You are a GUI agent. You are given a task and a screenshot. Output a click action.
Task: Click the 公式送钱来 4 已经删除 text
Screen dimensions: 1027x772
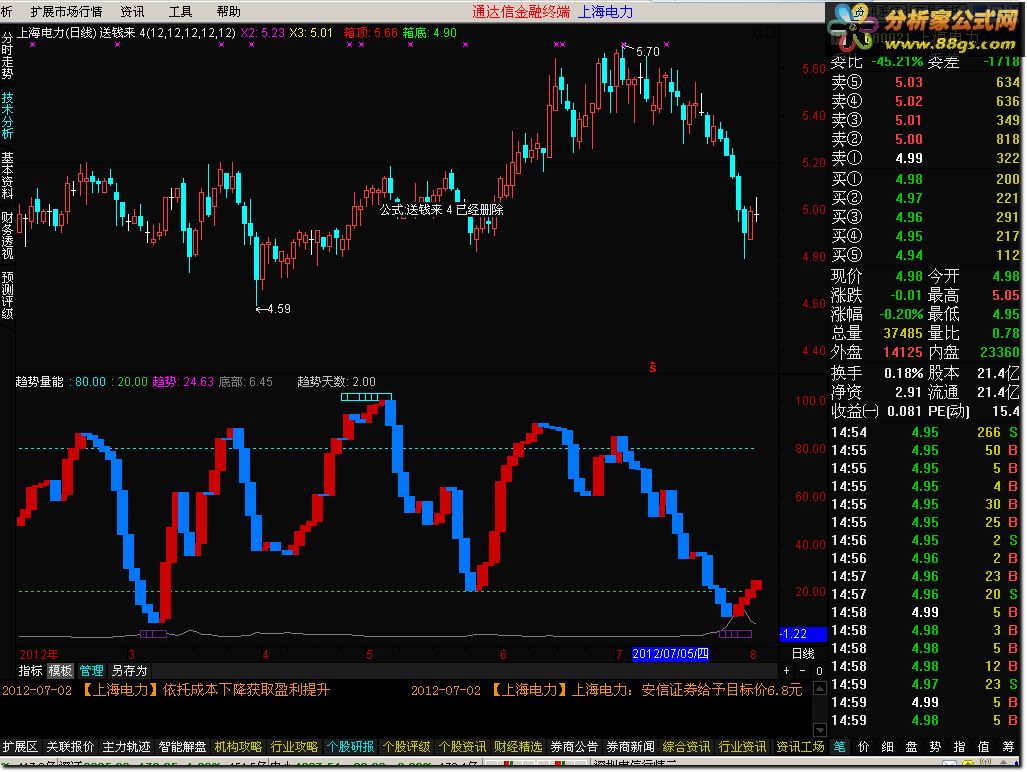pos(441,210)
